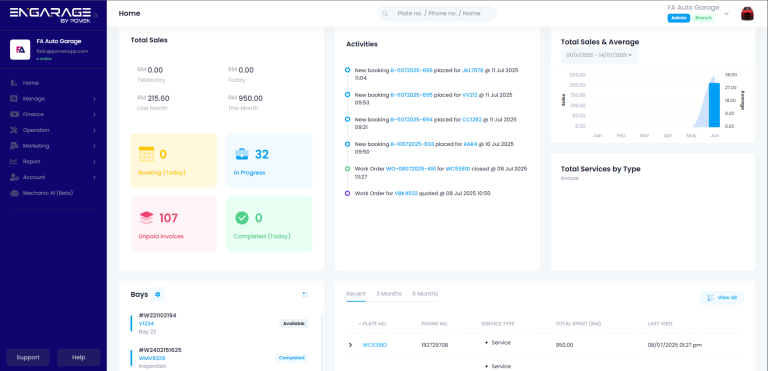Viewport: 768px width, 371px height.
Task: Expand the Finance menu chevron
Action: click(x=94, y=114)
